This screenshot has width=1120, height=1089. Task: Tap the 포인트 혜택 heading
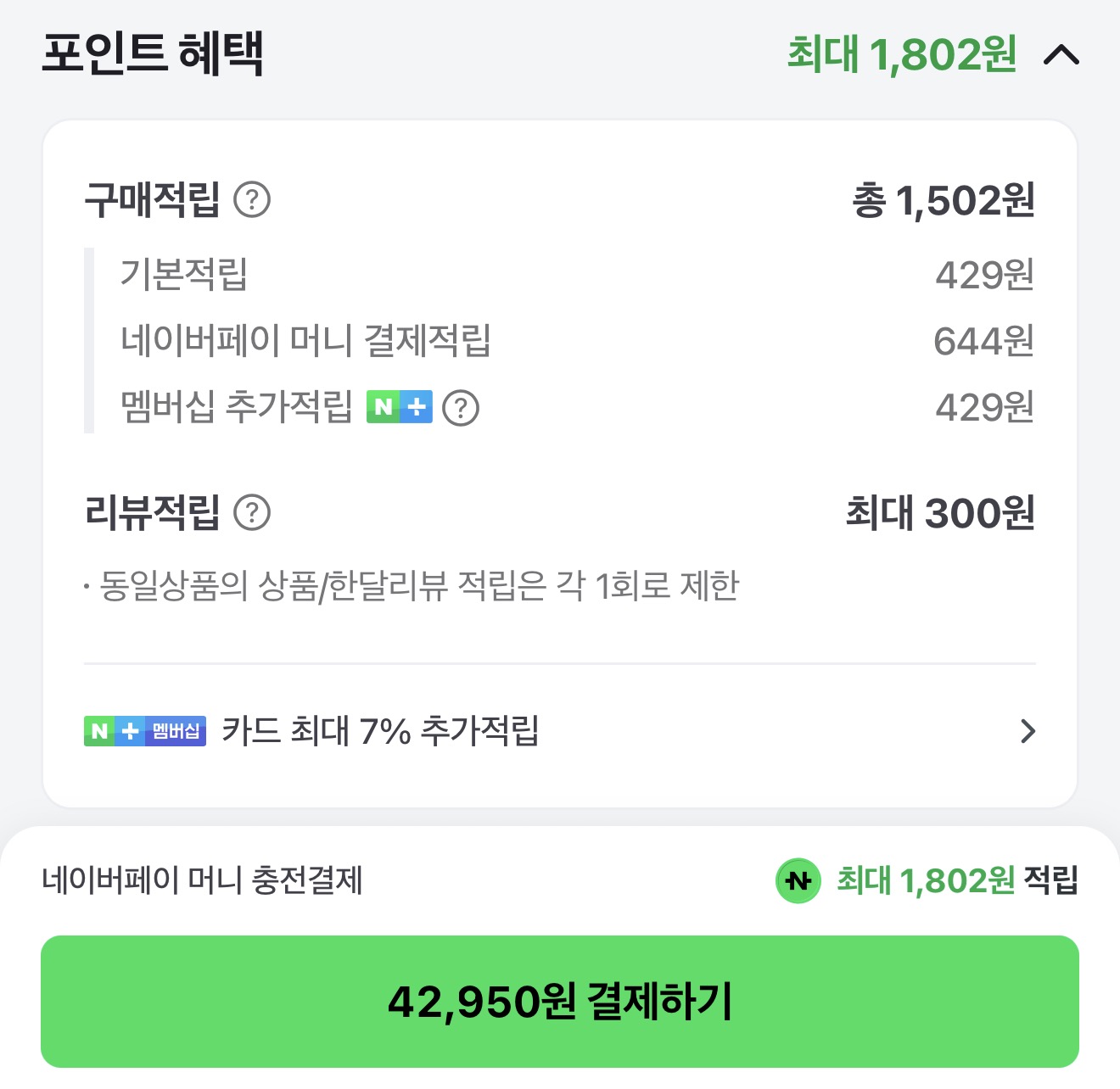(153, 53)
